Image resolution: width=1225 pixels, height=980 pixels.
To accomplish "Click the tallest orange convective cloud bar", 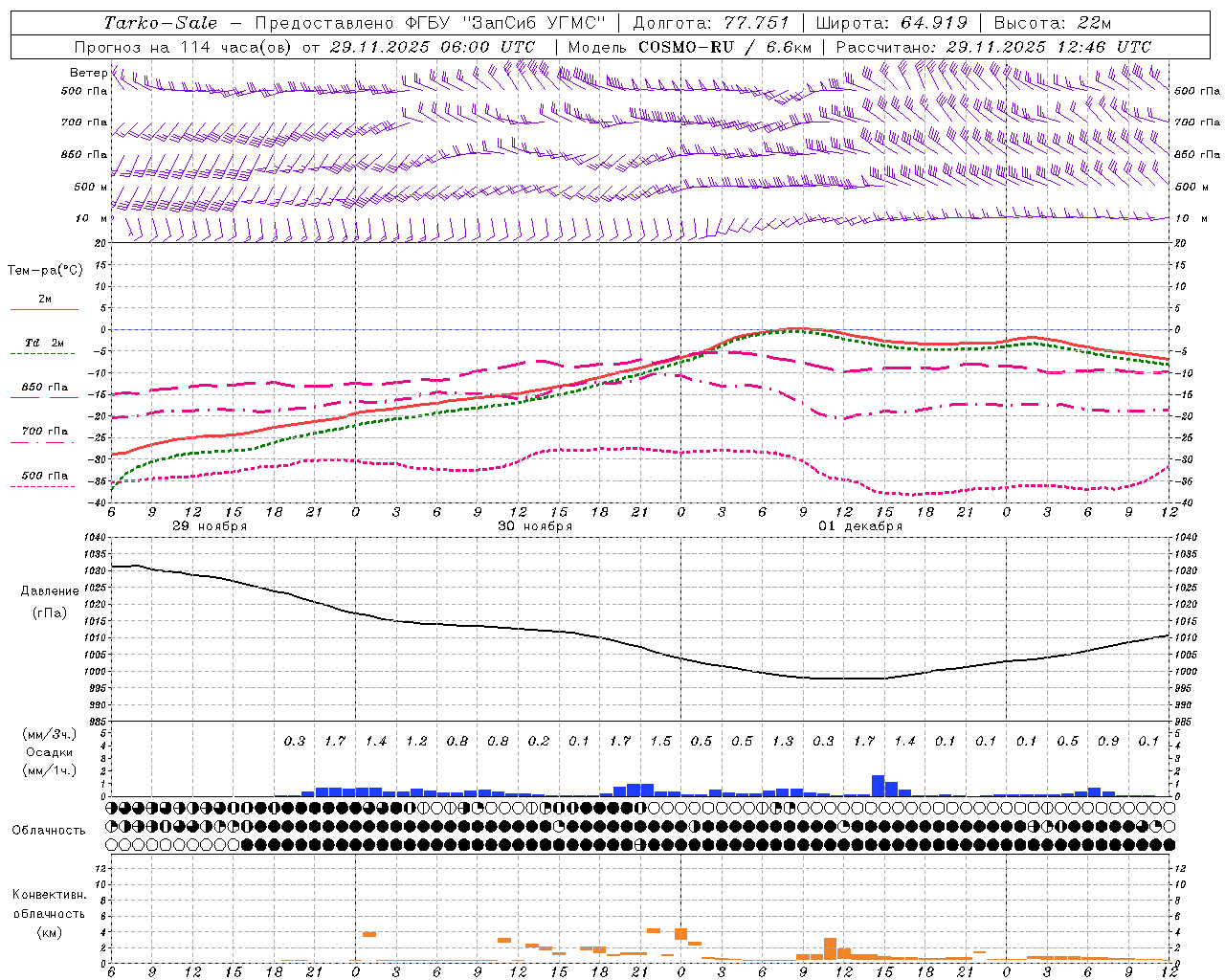I will (830, 949).
